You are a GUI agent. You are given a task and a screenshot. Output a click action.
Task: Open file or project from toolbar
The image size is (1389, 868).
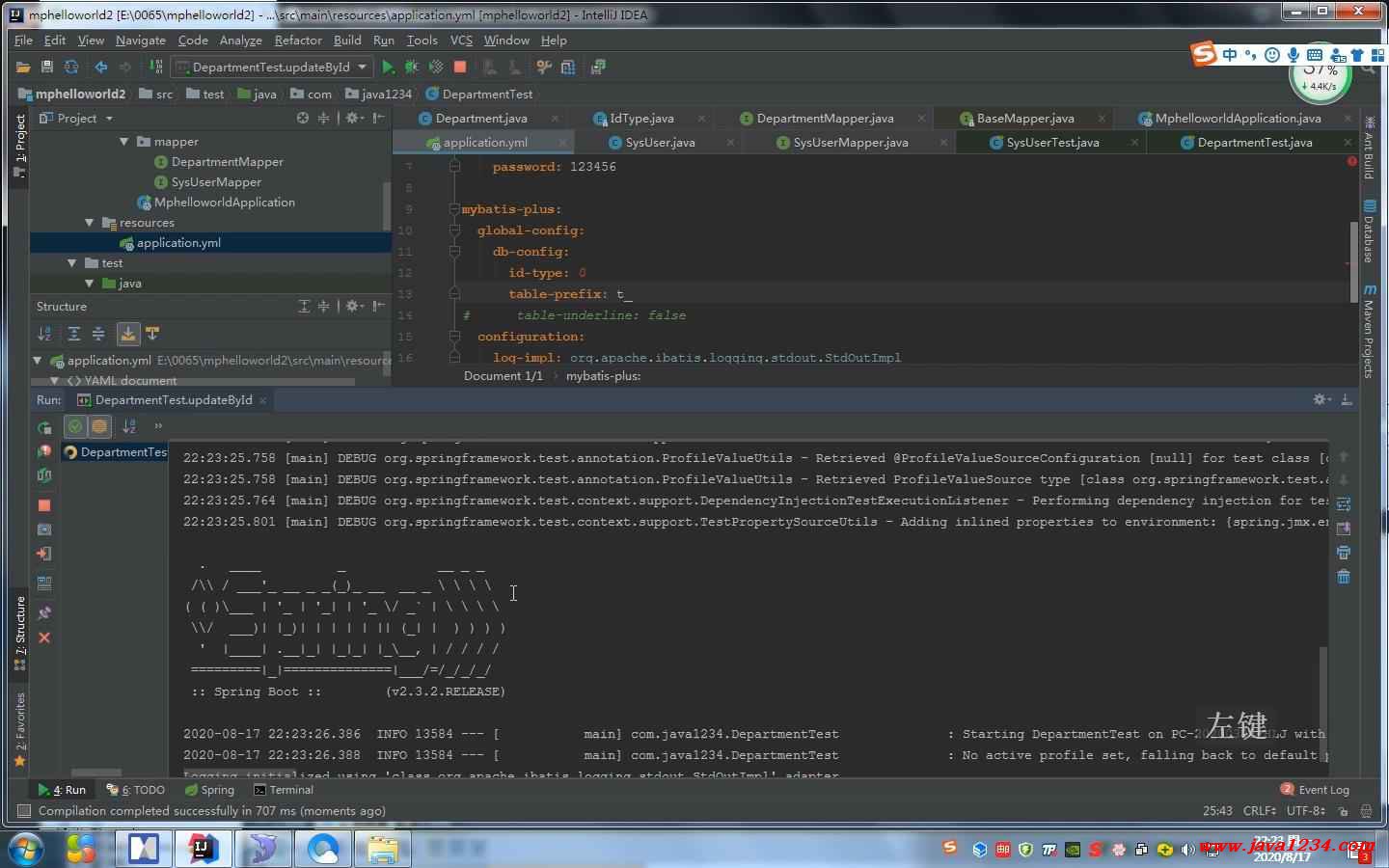pos(23,68)
